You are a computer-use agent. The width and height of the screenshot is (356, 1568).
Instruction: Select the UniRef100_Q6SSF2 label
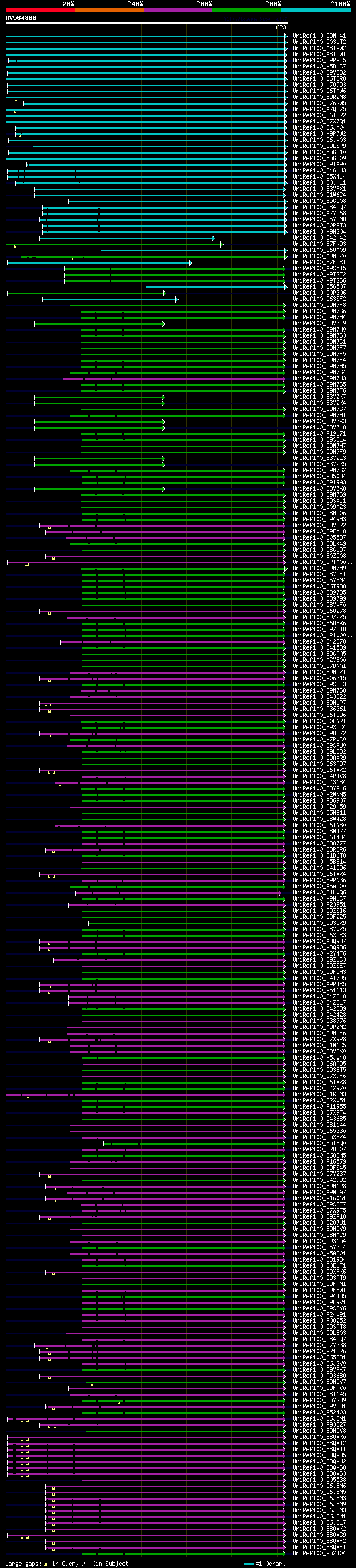pyautogui.click(x=319, y=299)
